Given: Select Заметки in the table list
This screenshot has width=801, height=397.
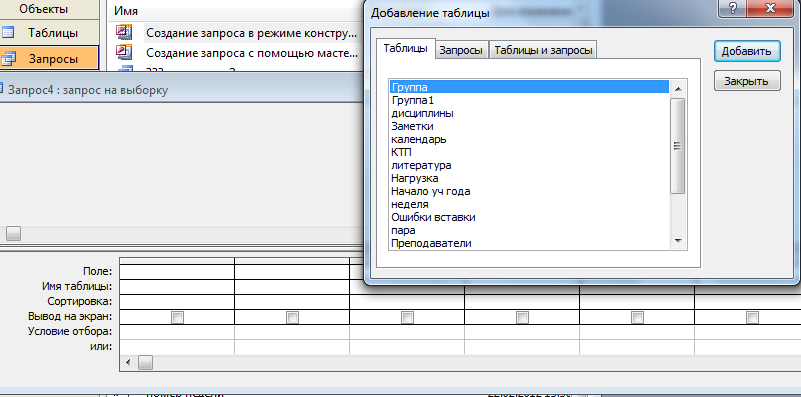Looking at the screenshot, I should (x=529, y=126).
